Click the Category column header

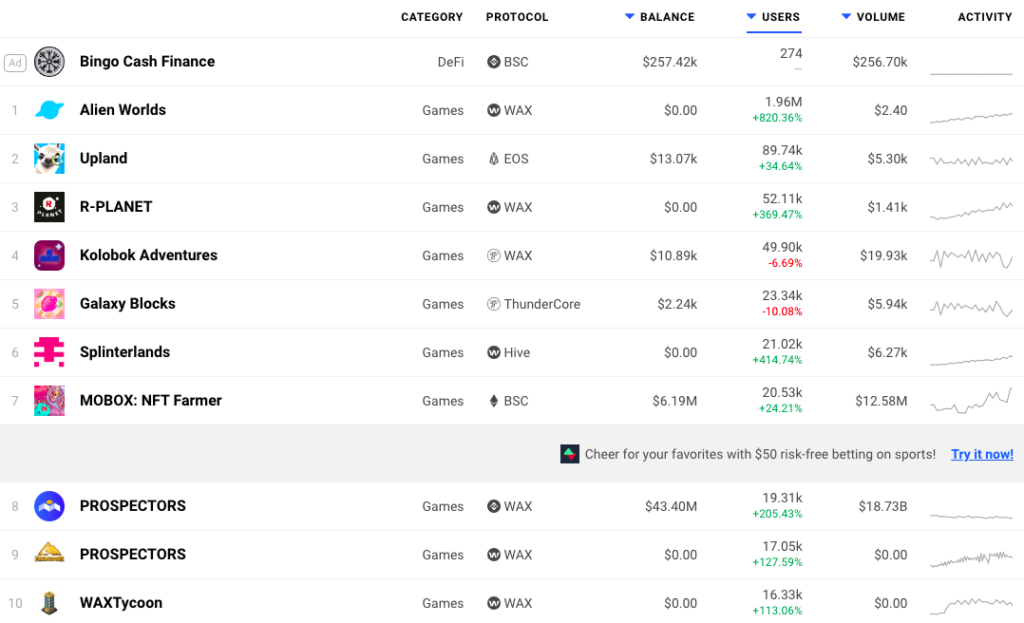pos(432,17)
